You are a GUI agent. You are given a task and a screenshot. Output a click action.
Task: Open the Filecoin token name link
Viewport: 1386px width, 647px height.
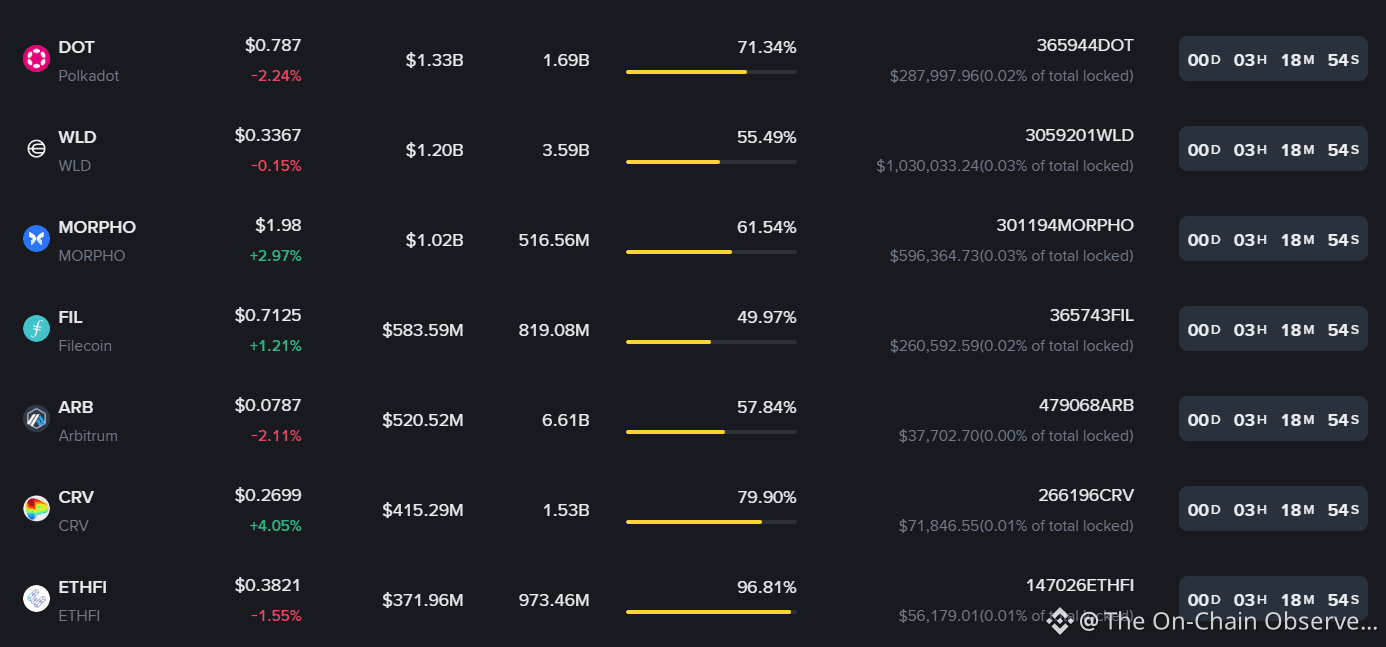point(85,346)
